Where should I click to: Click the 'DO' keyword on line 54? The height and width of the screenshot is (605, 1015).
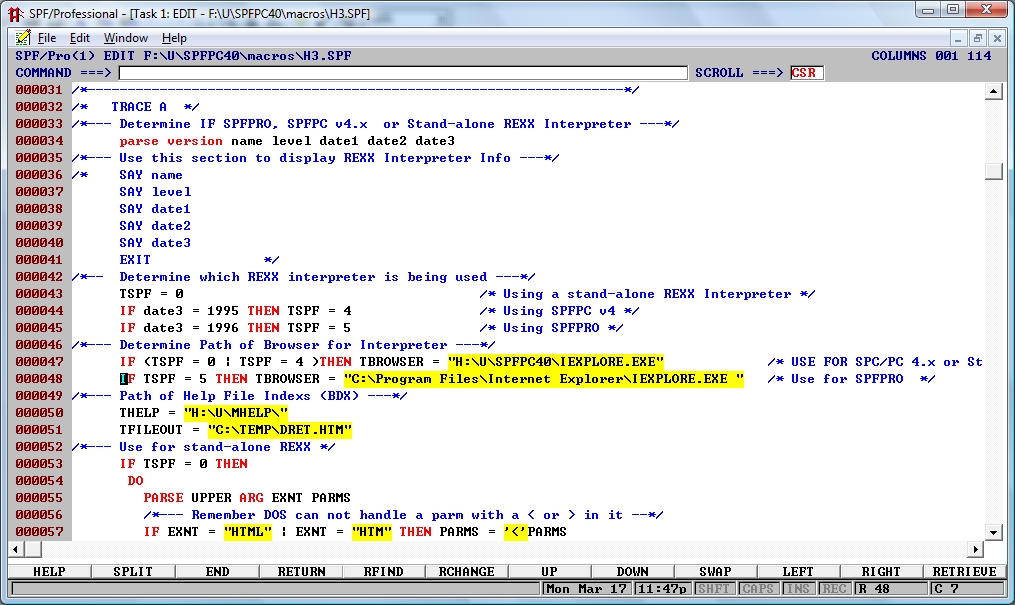(x=135, y=481)
